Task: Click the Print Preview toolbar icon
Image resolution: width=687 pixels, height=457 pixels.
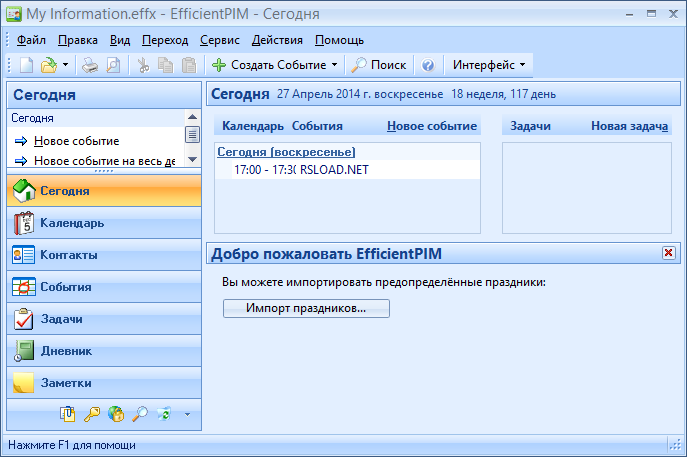Action: [113, 65]
